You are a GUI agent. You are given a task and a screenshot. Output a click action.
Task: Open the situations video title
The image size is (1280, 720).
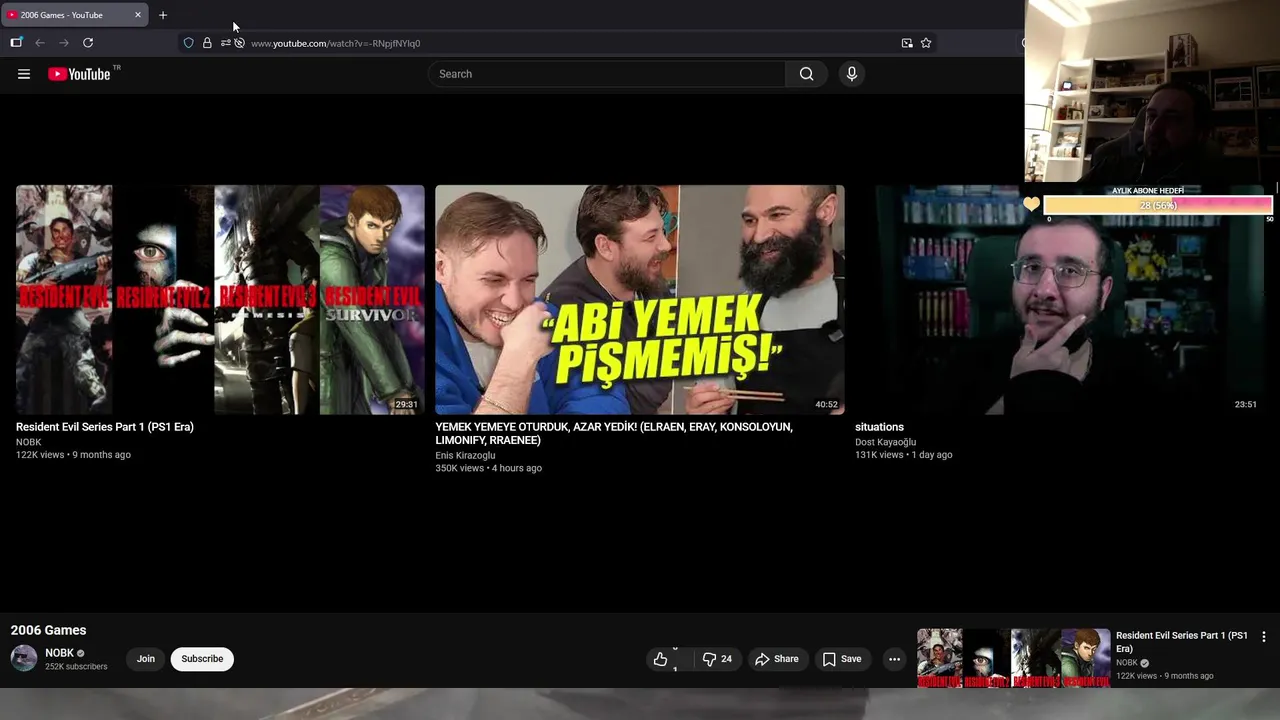(879, 427)
